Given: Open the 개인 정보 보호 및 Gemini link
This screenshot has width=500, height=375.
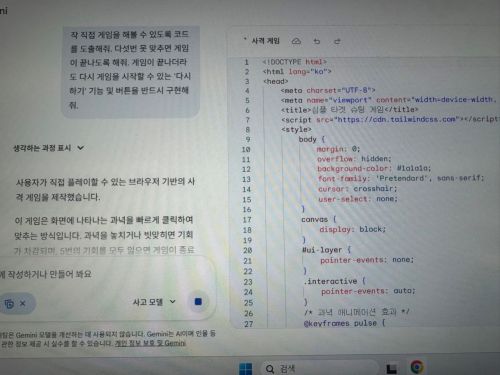Looking at the screenshot, I should click(x=150, y=343).
